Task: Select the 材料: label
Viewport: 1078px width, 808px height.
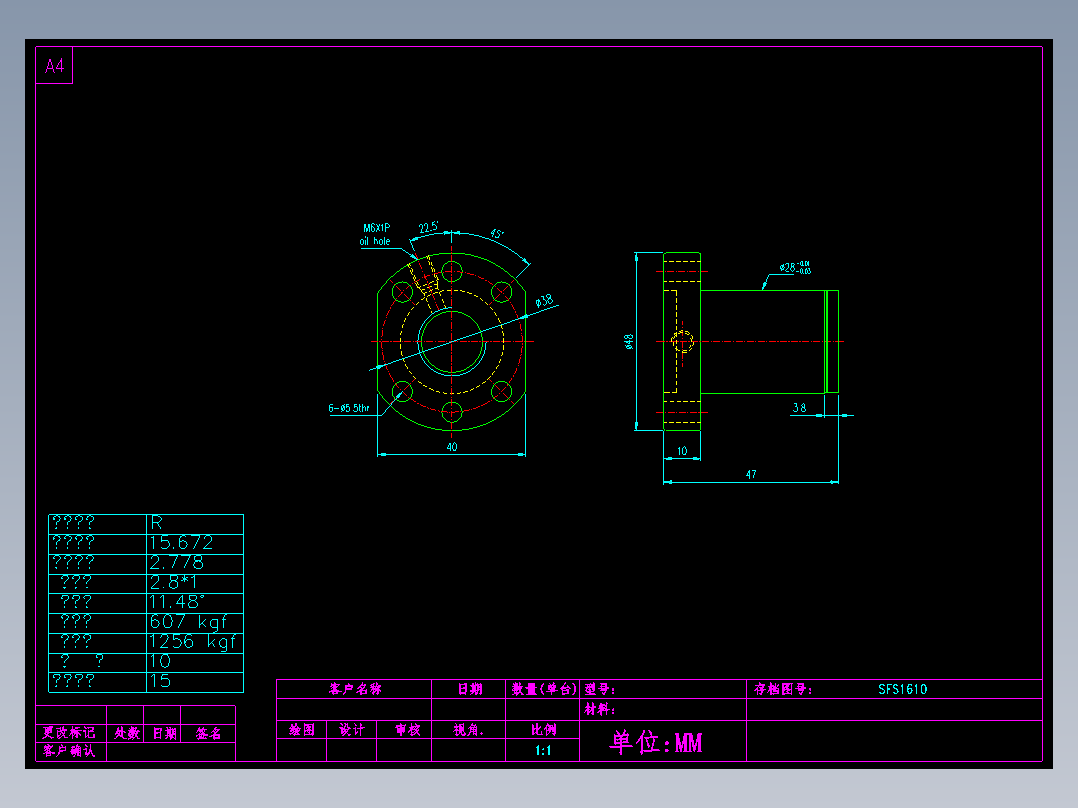Action: point(600,709)
